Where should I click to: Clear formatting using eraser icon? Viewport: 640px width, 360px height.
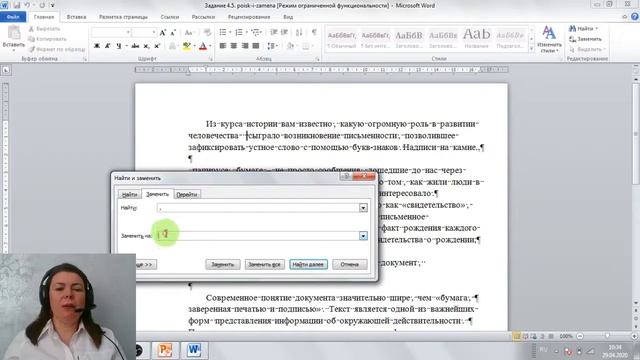[x=207, y=32]
